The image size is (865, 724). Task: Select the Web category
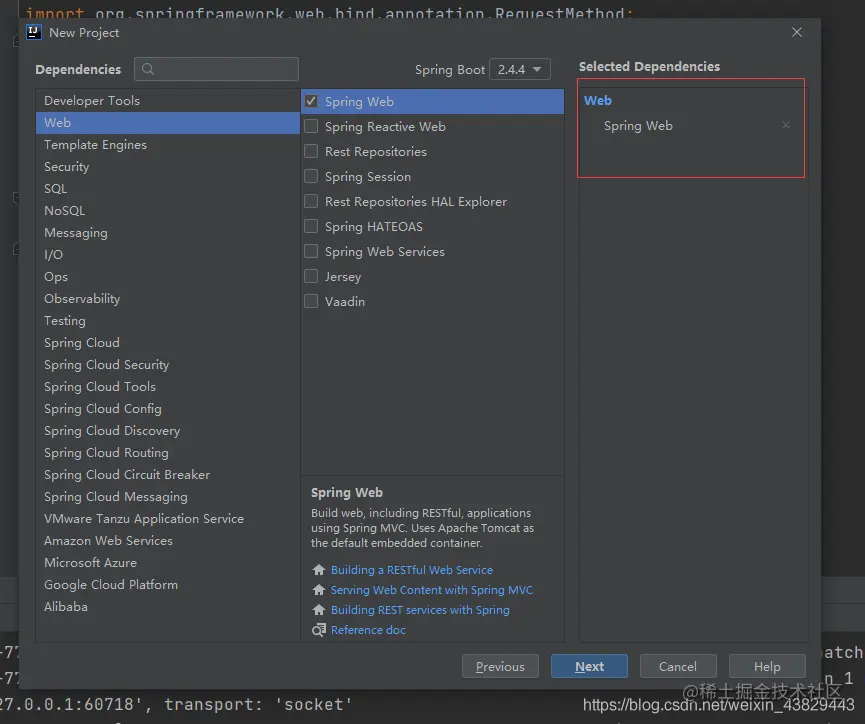tap(168, 123)
